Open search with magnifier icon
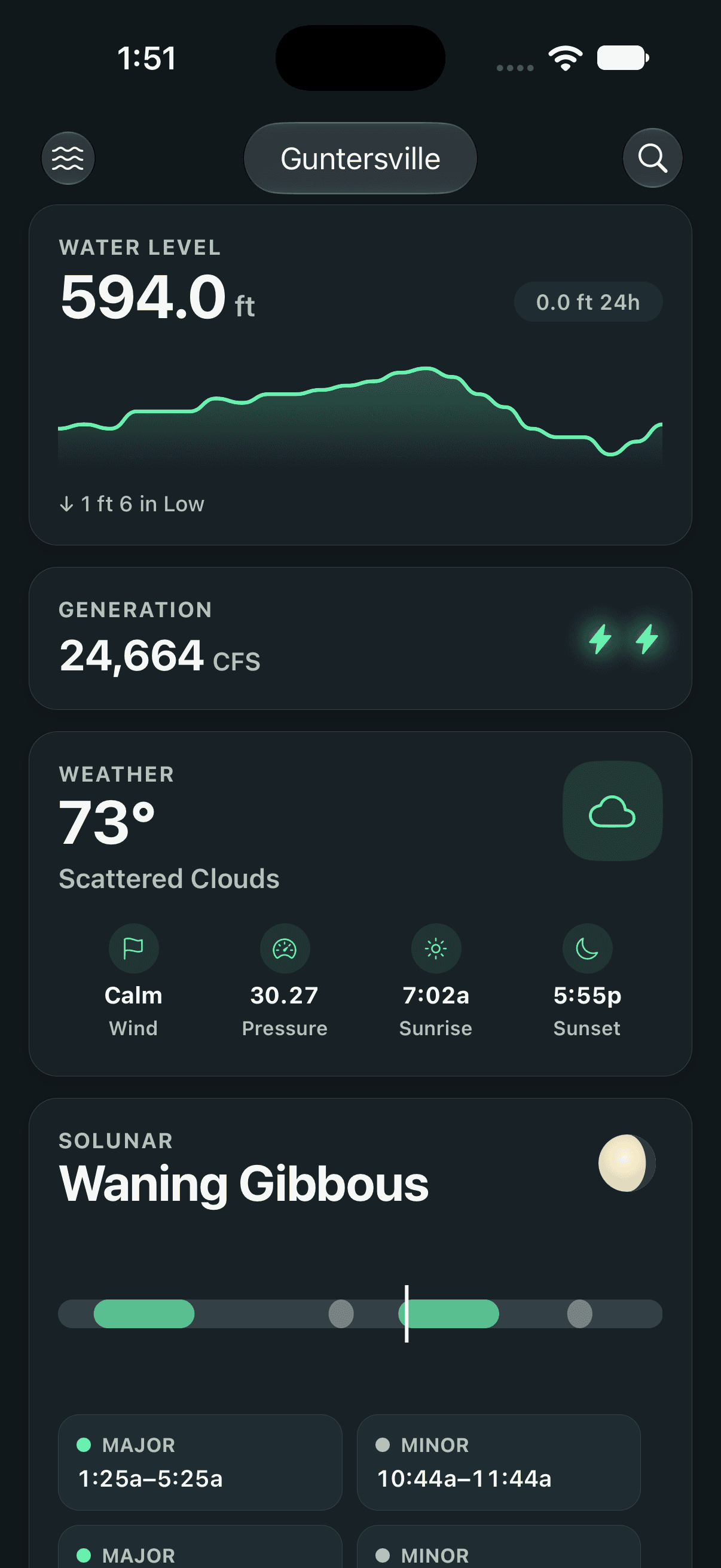721x1568 pixels. click(652, 158)
